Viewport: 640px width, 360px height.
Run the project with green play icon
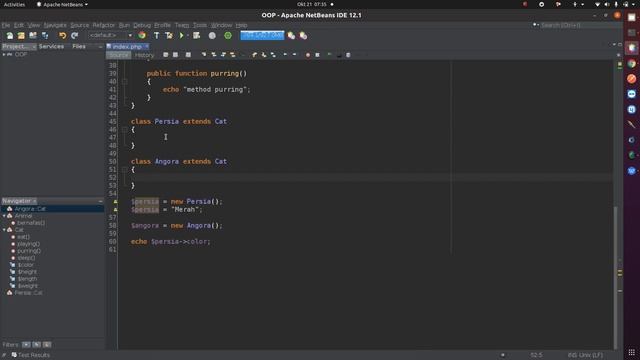pos(182,36)
